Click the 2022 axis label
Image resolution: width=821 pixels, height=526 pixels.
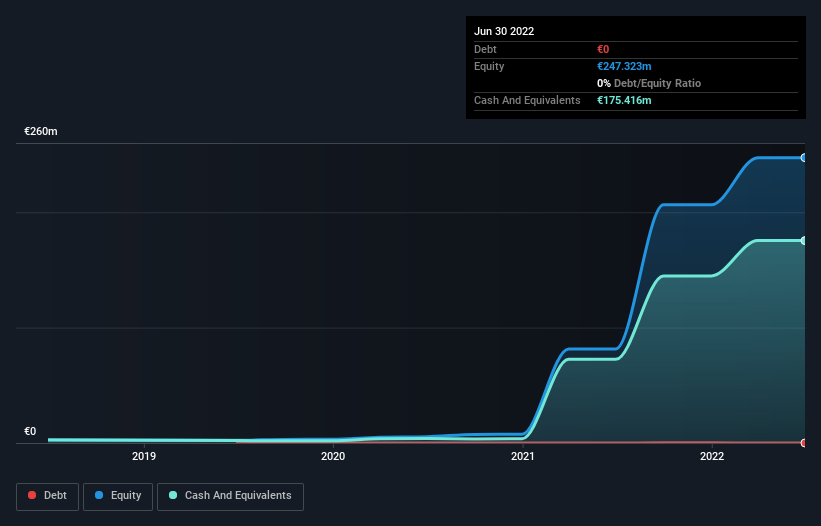712,456
